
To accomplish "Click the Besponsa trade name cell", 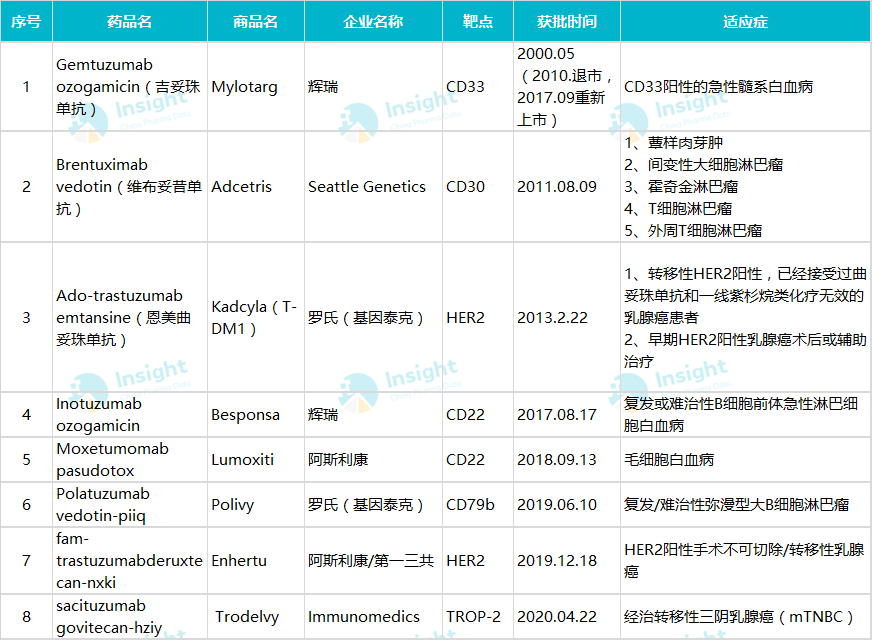I will [256, 415].
